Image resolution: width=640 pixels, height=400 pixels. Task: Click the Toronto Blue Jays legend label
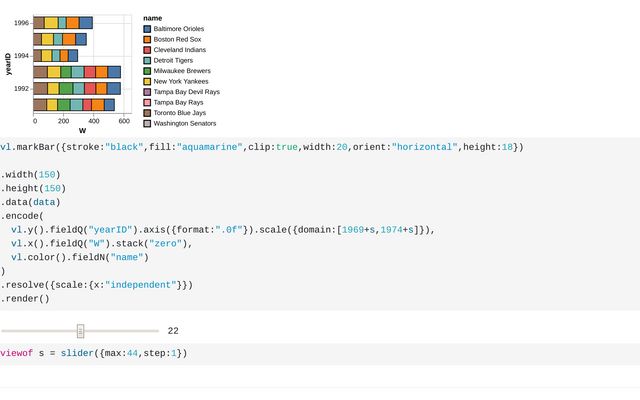pyautogui.click(x=182, y=113)
